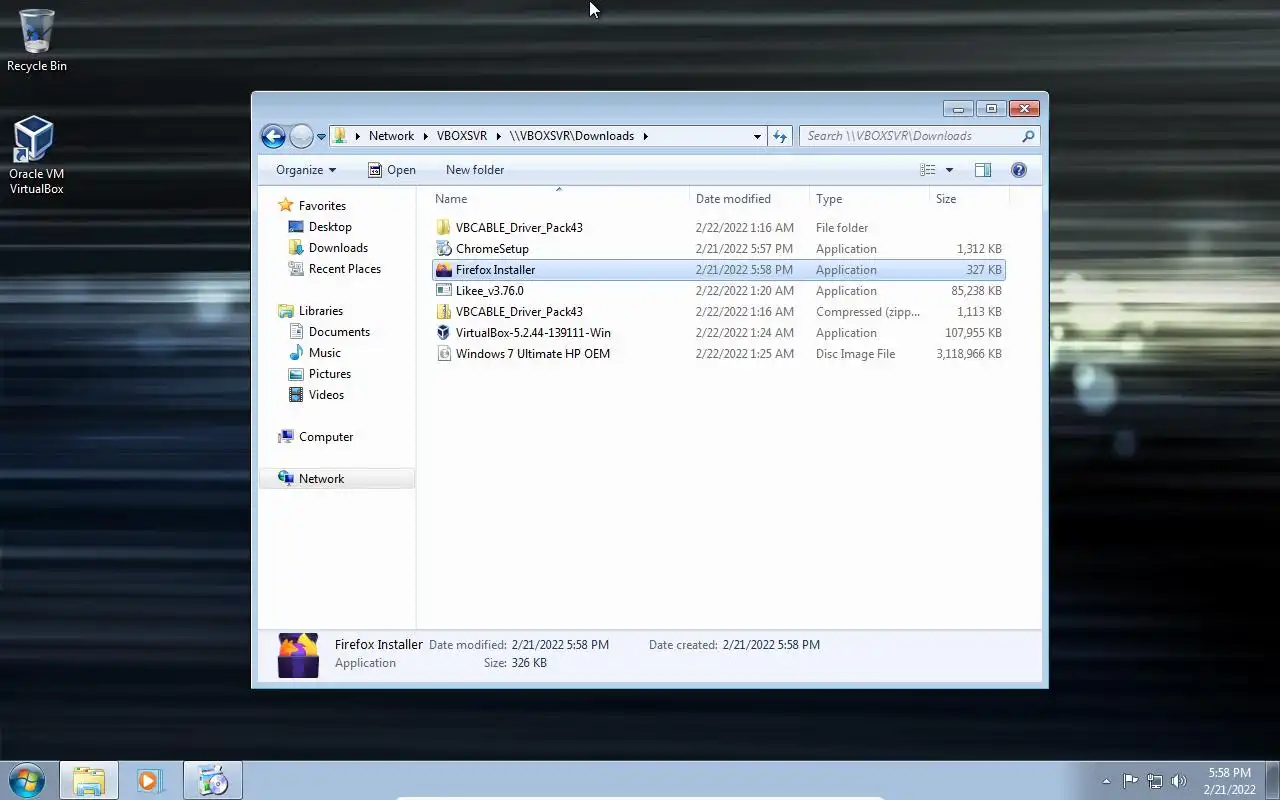Click Open in the toolbar
1280x800 pixels.
tap(391, 170)
